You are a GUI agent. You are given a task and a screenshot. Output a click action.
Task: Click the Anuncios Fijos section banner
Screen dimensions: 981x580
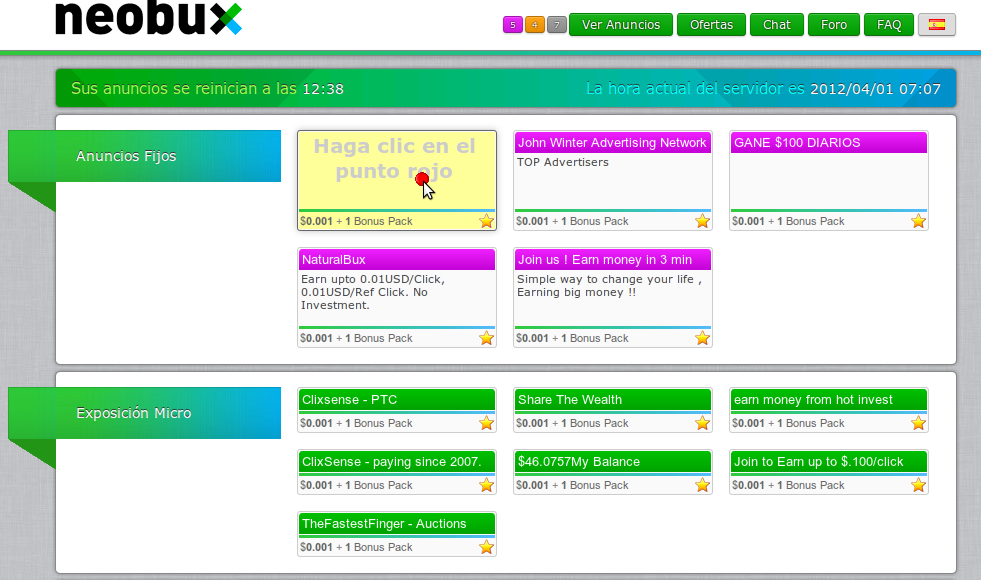click(x=145, y=156)
